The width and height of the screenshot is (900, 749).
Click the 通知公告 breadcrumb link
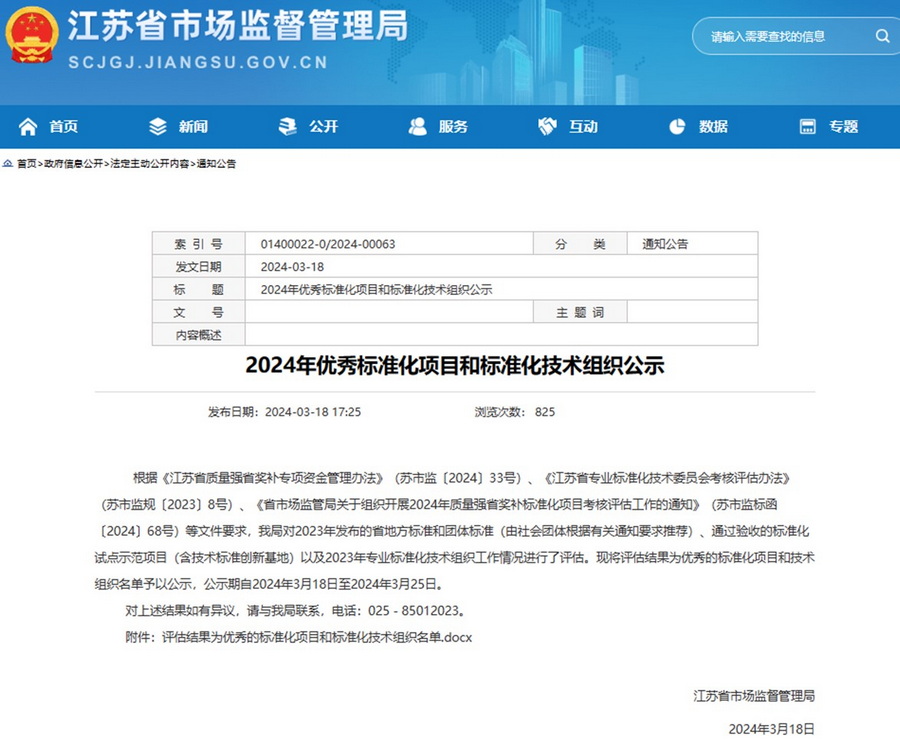tap(216, 163)
